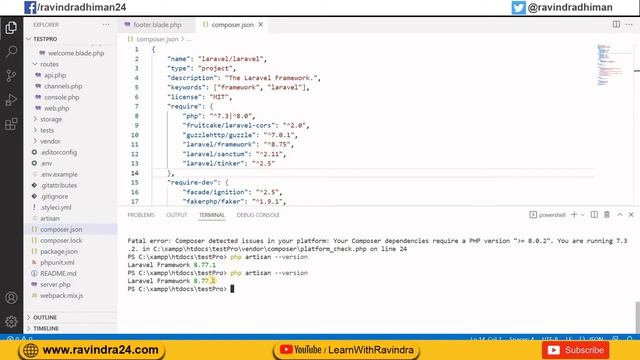Expand the Outline section
640x360 pixels.
70,317
